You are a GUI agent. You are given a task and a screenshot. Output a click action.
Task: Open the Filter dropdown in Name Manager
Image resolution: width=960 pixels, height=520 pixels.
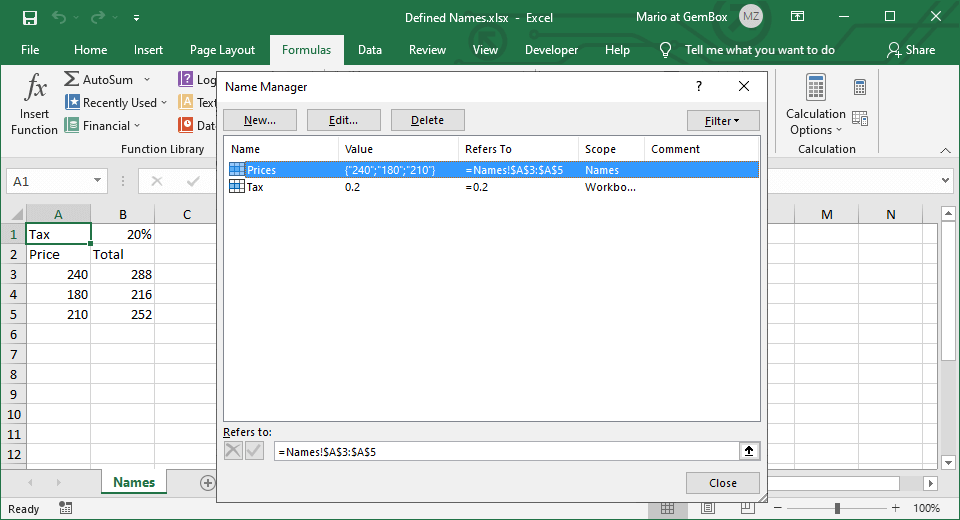click(x=723, y=120)
